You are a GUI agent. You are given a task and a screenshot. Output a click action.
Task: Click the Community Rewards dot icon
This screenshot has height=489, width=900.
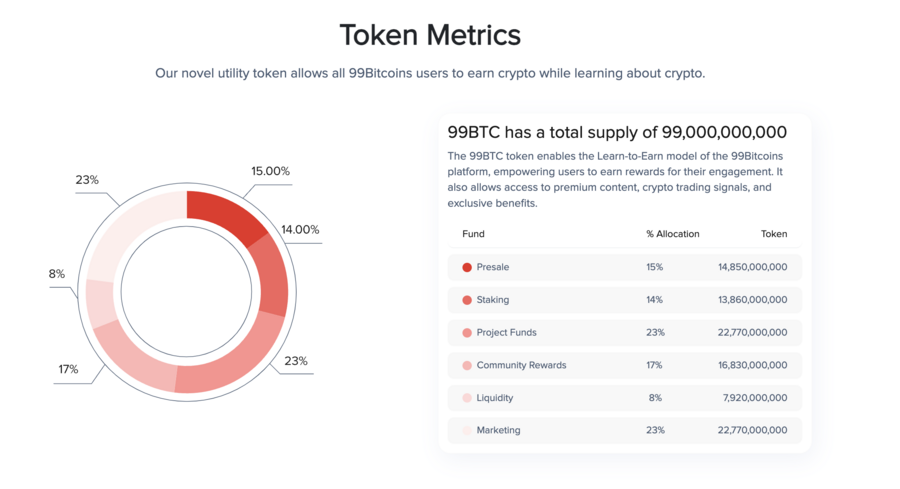coord(467,365)
